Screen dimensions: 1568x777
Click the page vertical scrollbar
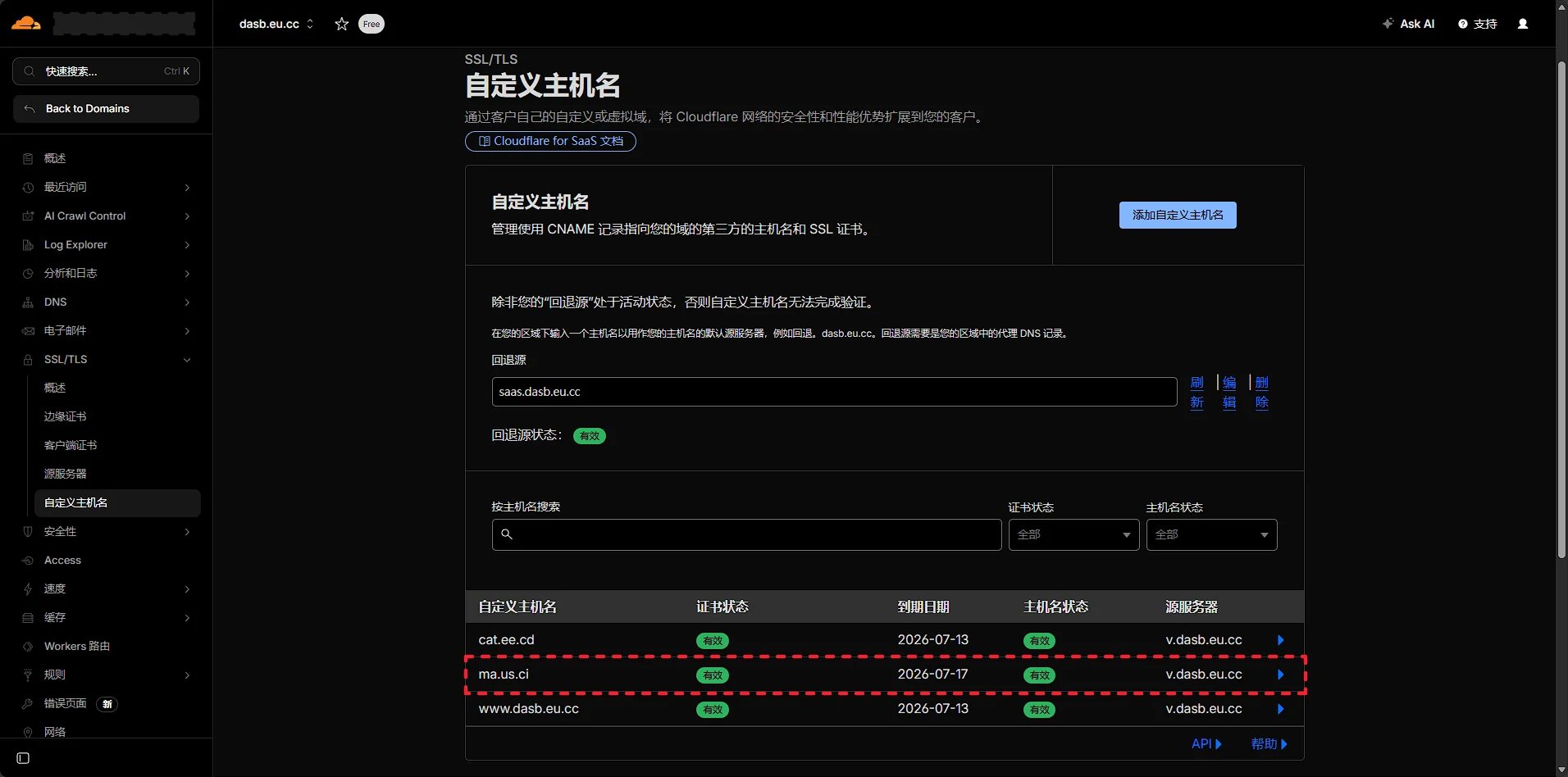pos(1561,309)
